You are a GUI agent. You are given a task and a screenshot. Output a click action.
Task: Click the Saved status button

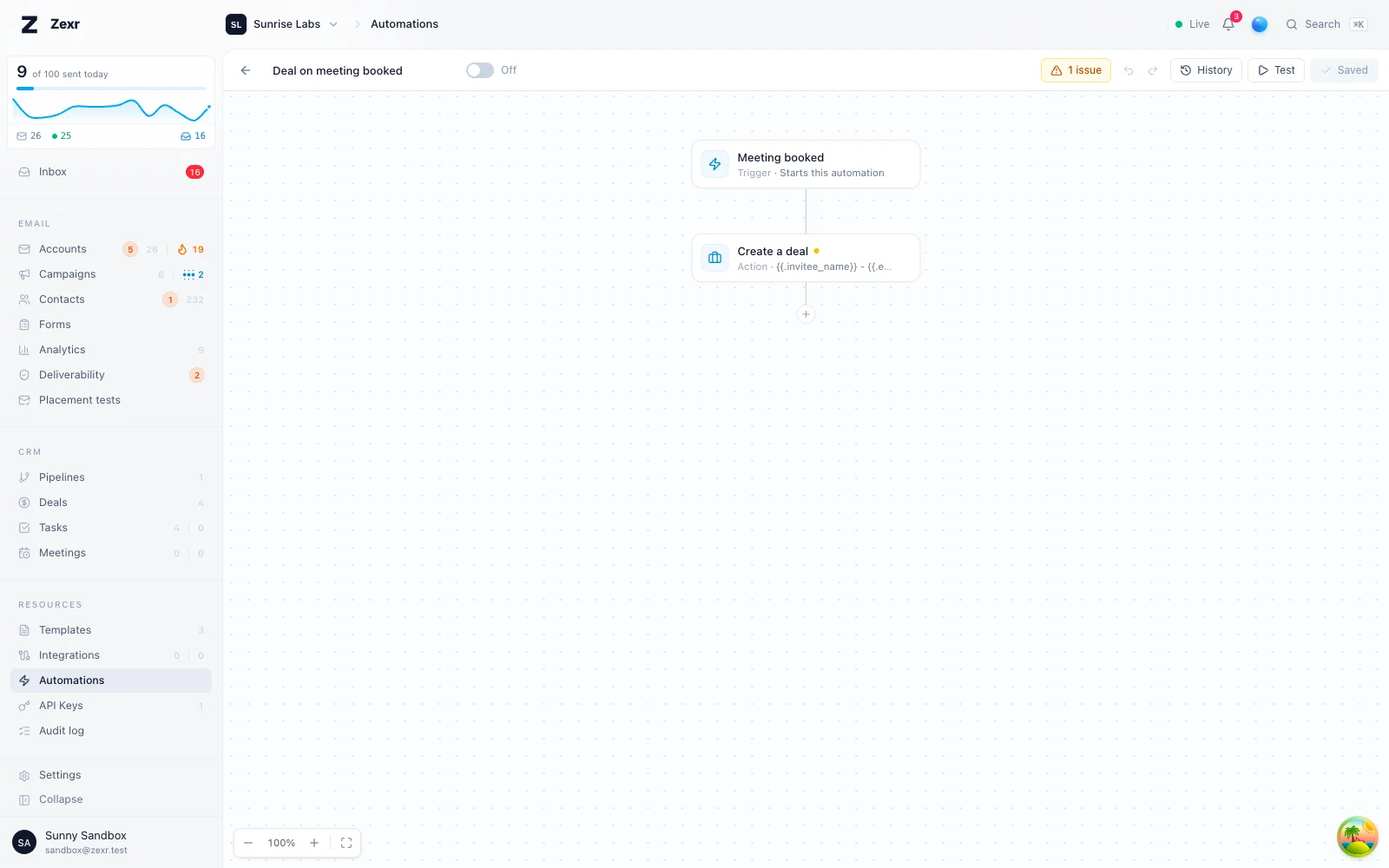pos(1344,70)
